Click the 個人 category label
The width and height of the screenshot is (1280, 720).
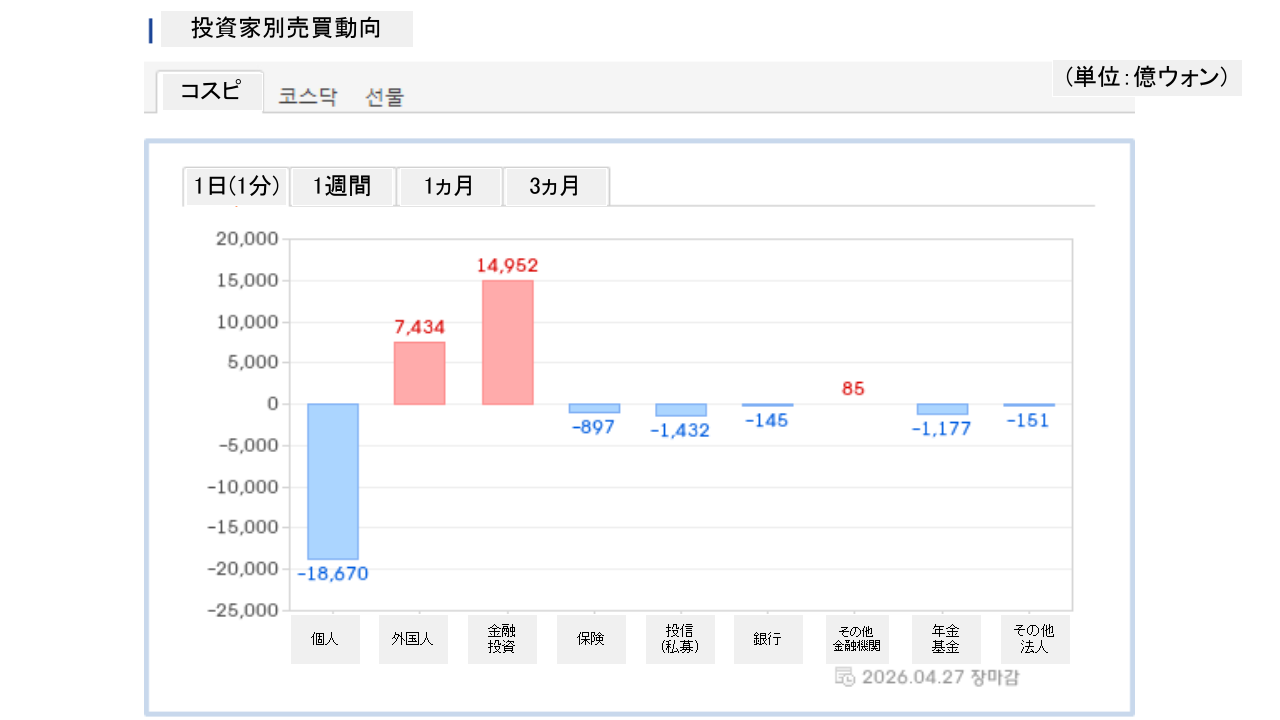click(x=325, y=639)
